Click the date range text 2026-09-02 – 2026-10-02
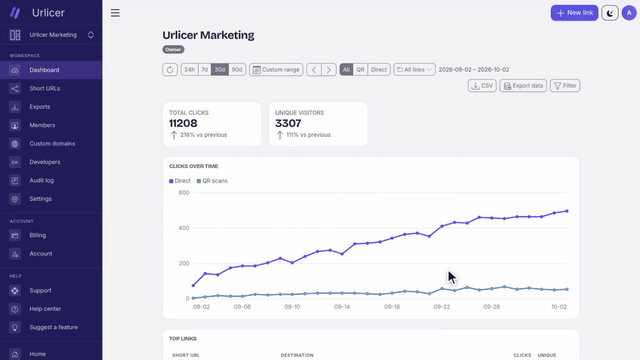640x360 pixels. pyautogui.click(x=474, y=70)
